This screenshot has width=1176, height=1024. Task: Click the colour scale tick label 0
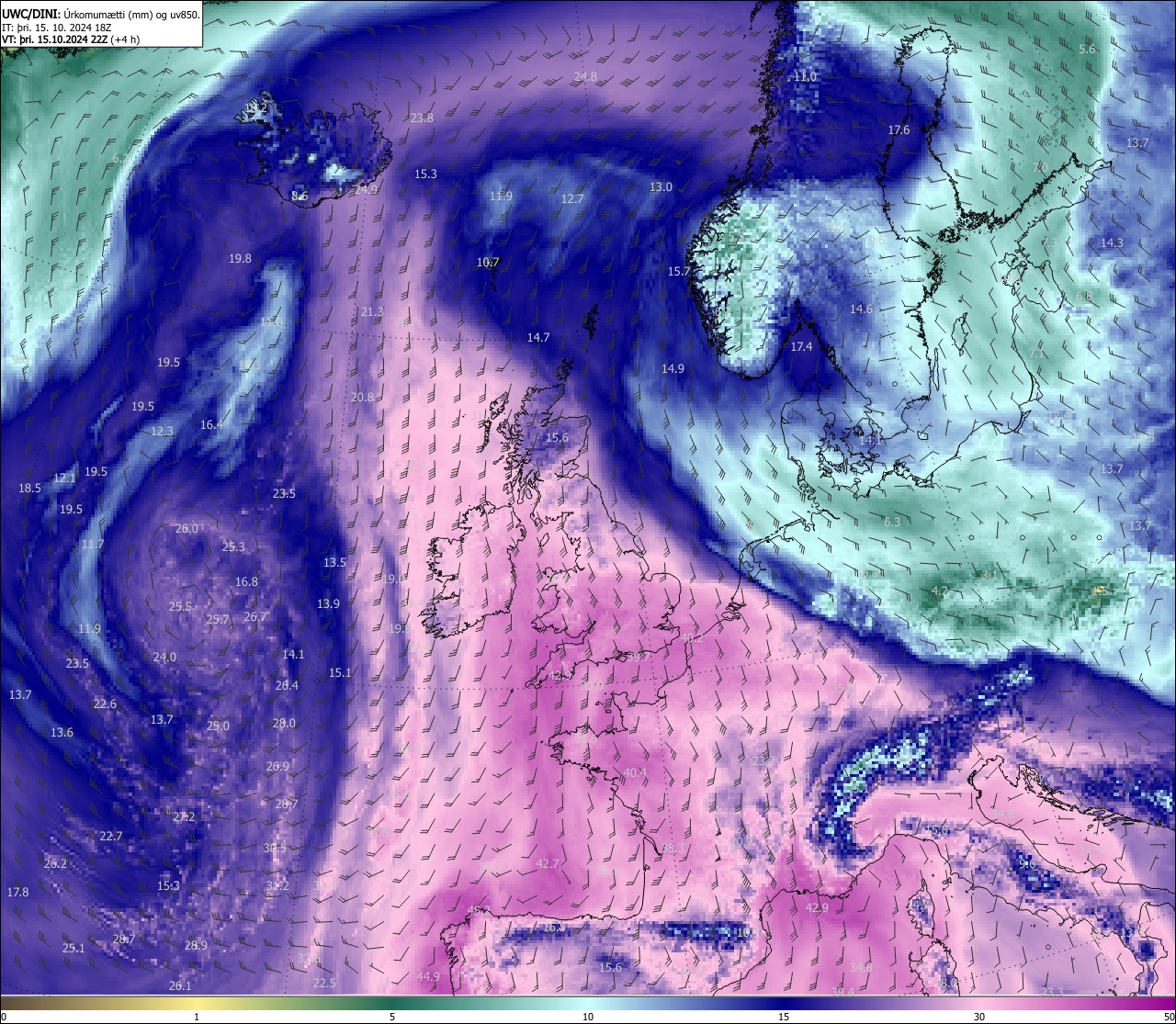click(x=4, y=1017)
